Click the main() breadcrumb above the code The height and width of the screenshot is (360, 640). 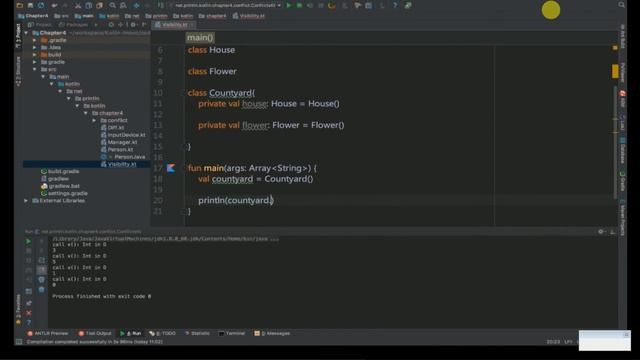(200, 38)
